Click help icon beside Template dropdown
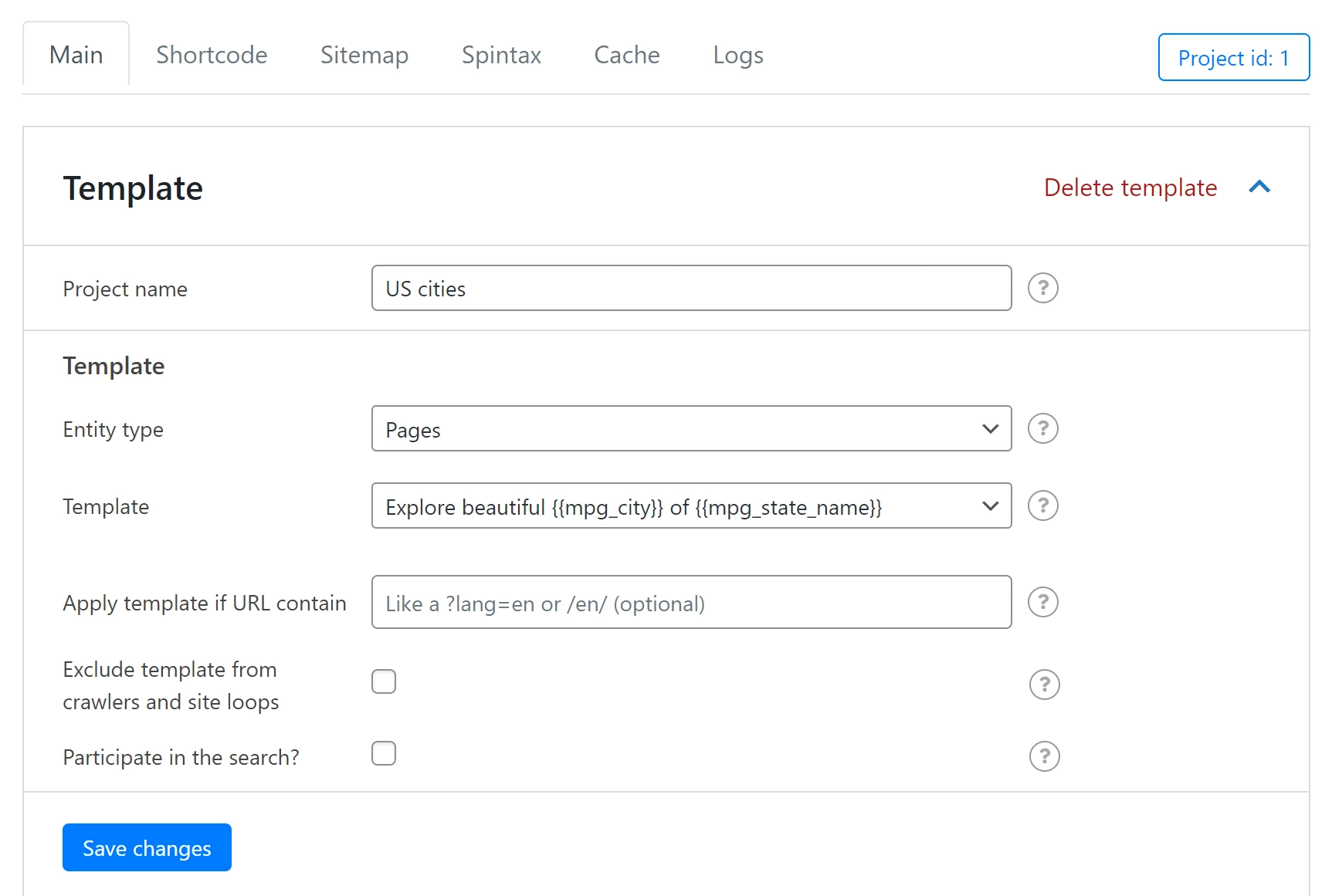Screen dimensions: 1332x896 pos(1042,505)
